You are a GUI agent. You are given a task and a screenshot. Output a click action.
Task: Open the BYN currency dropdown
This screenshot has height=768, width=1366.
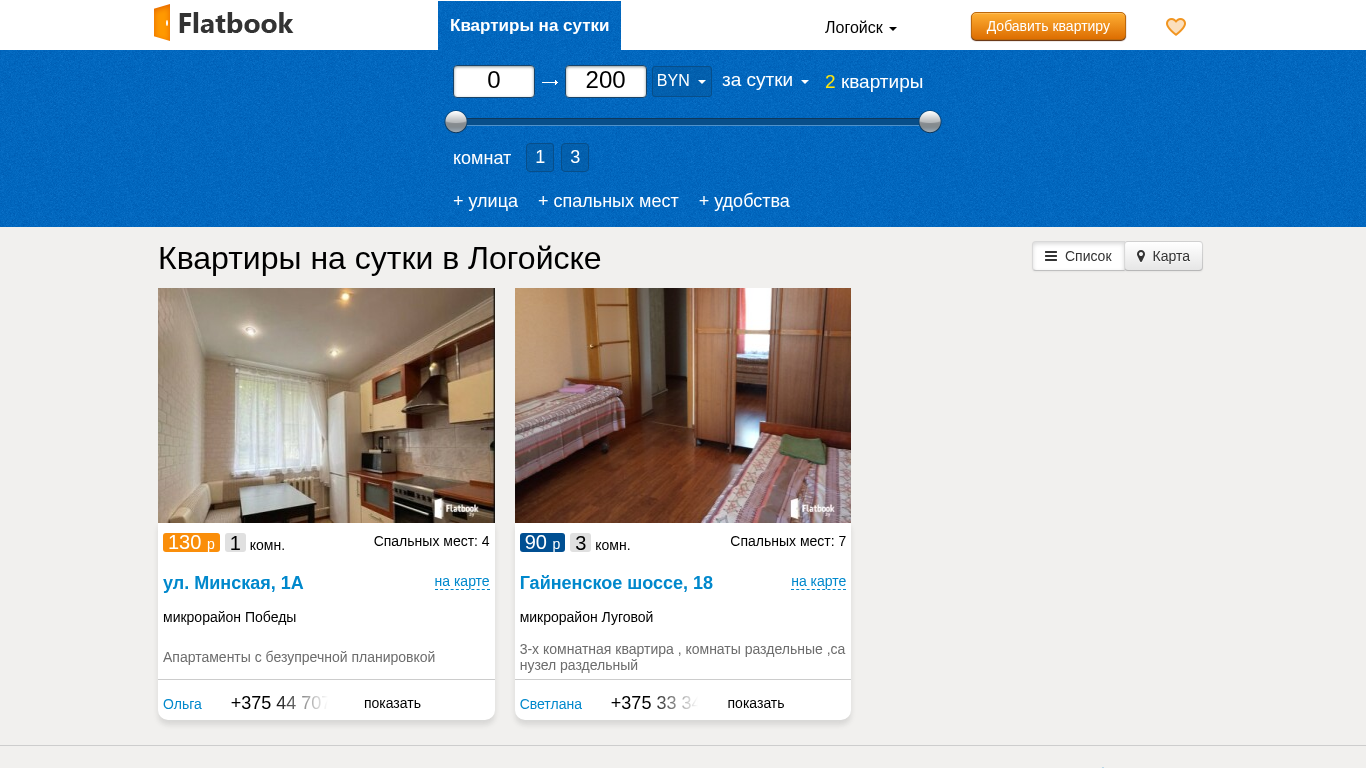(681, 81)
